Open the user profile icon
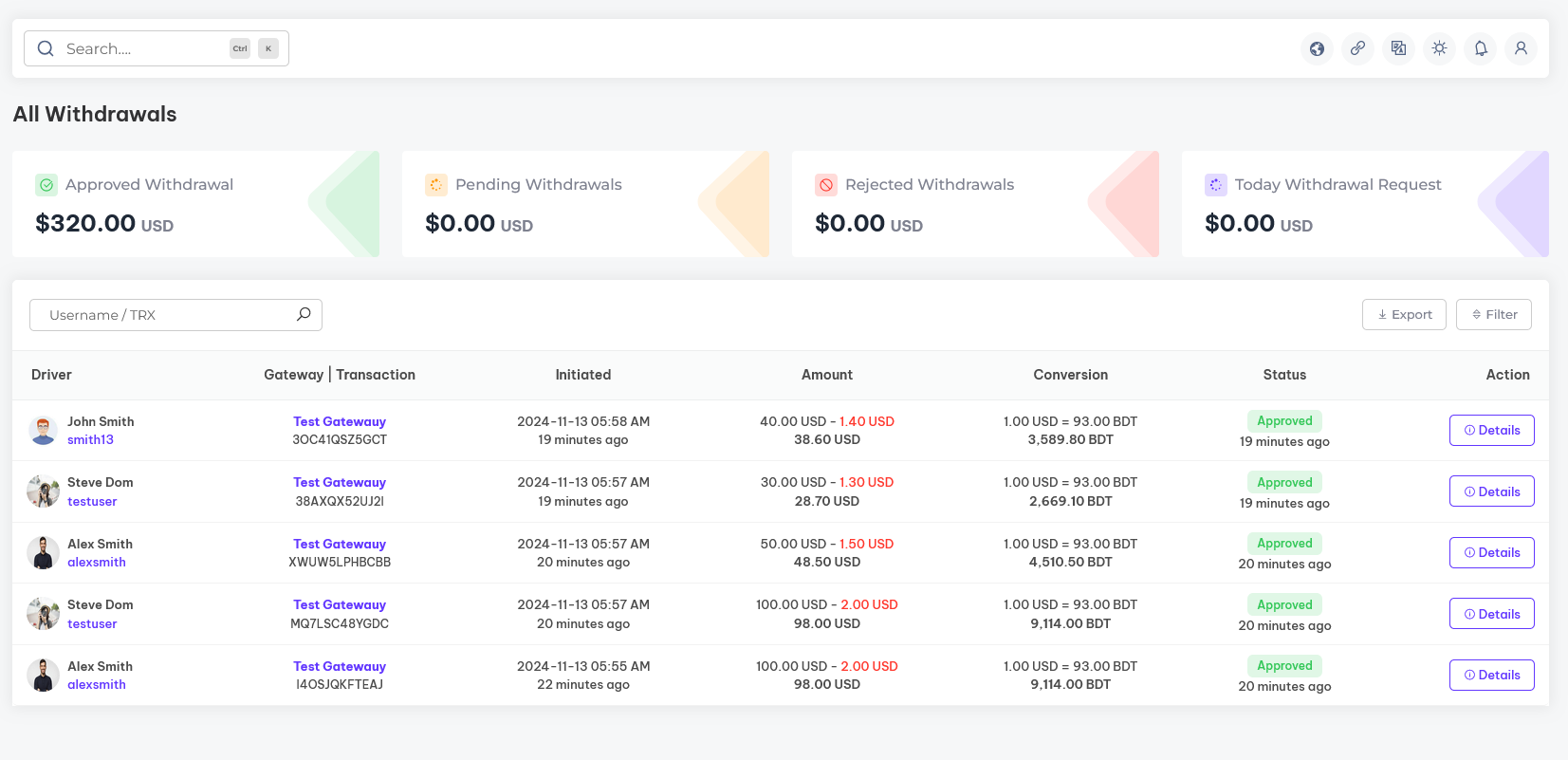 click(1521, 48)
